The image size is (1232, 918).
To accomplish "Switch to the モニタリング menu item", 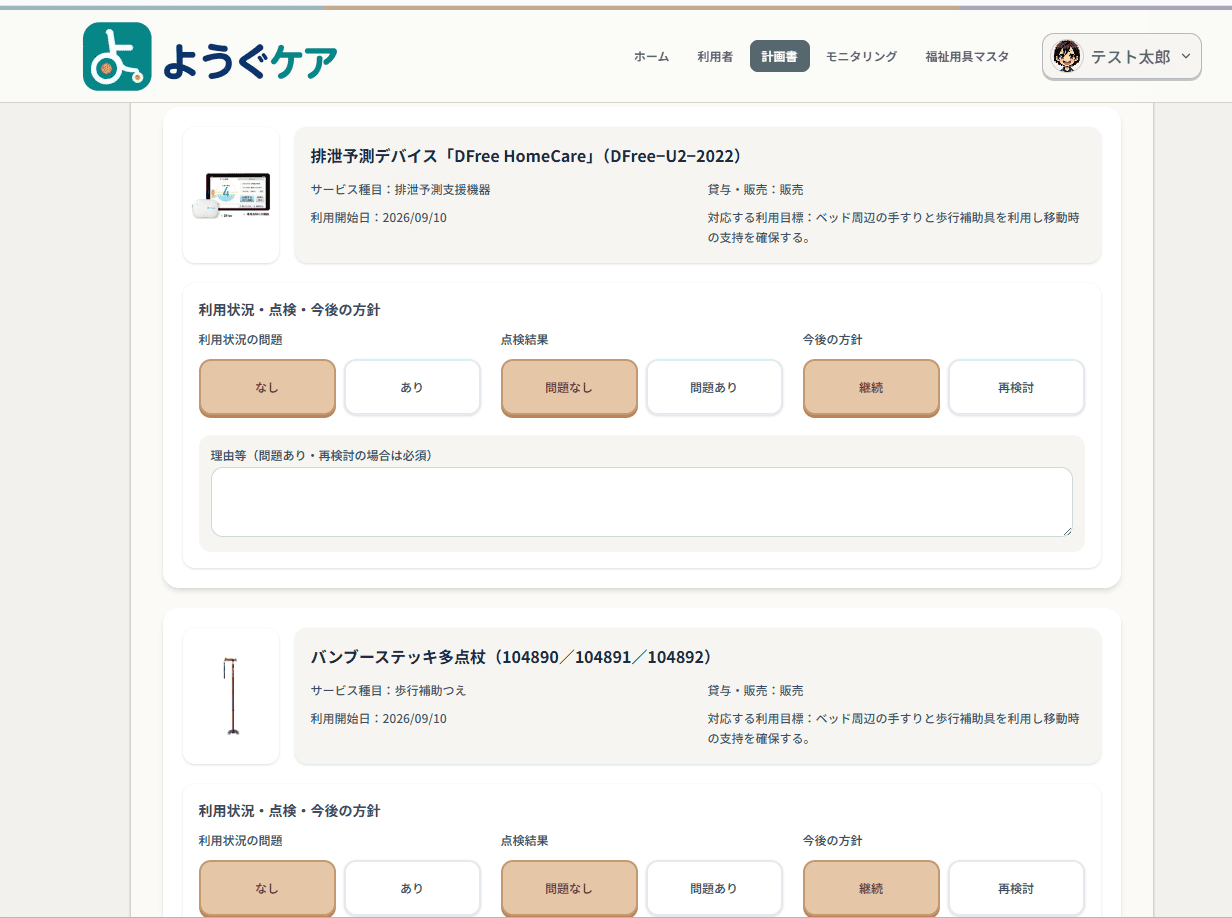I will tap(861, 57).
